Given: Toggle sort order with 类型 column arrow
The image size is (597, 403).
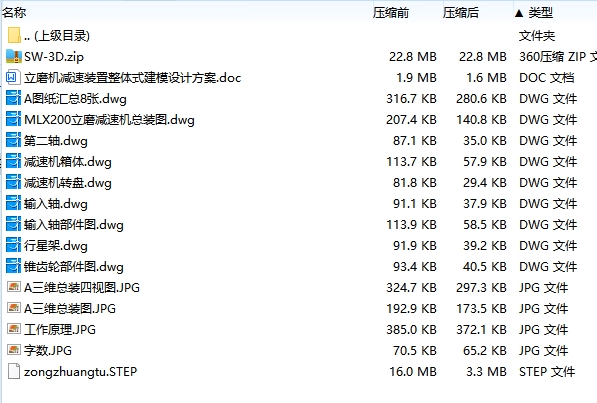Looking at the screenshot, I should click(519, 13).
